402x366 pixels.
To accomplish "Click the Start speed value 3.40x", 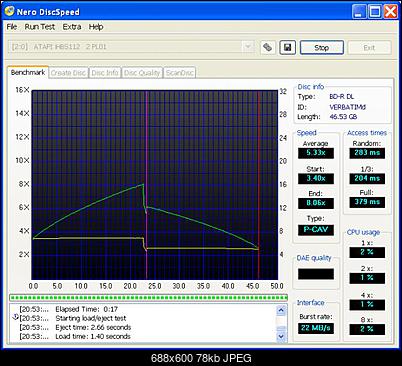I will coord(316,178).
